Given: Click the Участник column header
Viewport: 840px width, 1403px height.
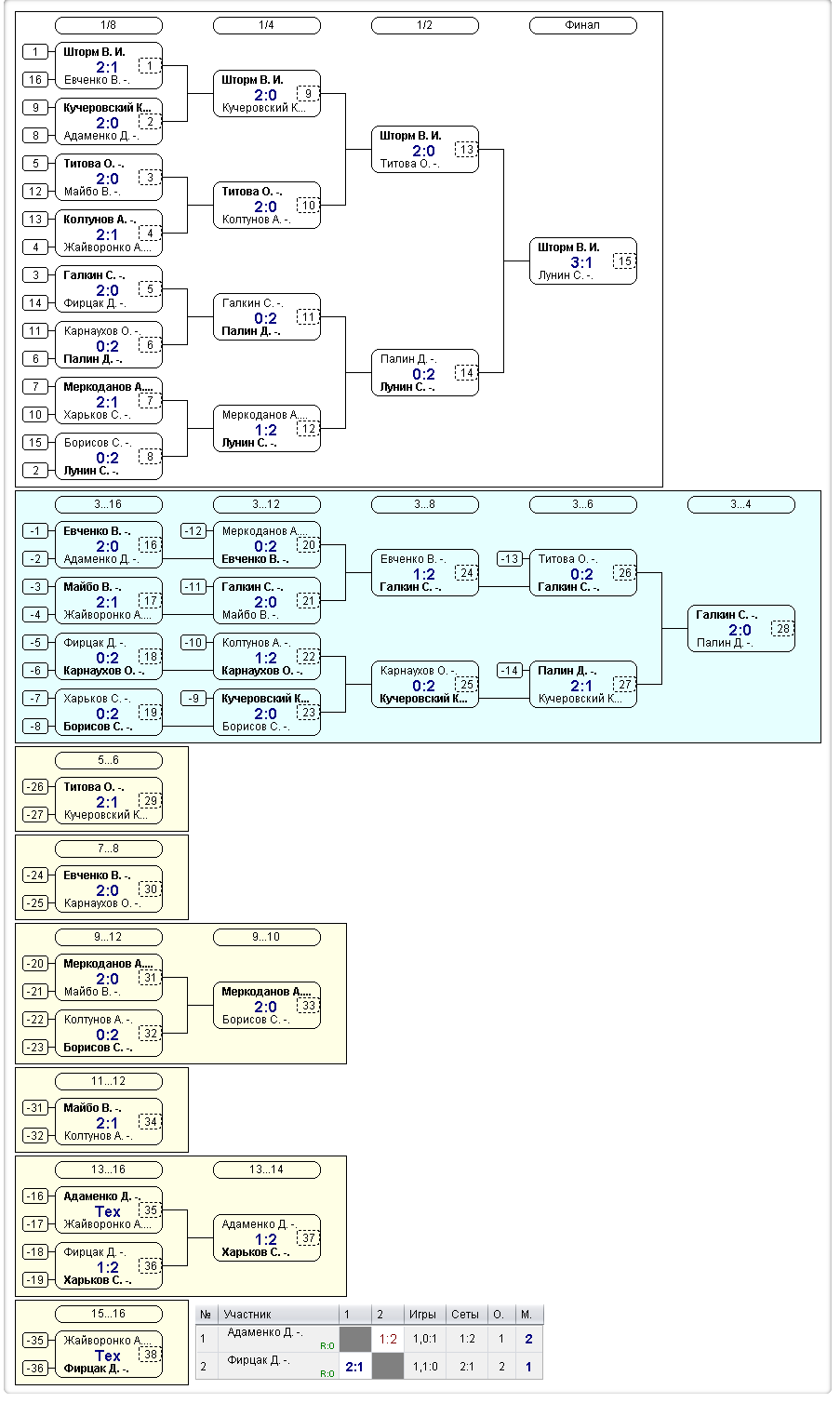Looking at the screenshot, I should [x=278, y=1315].
